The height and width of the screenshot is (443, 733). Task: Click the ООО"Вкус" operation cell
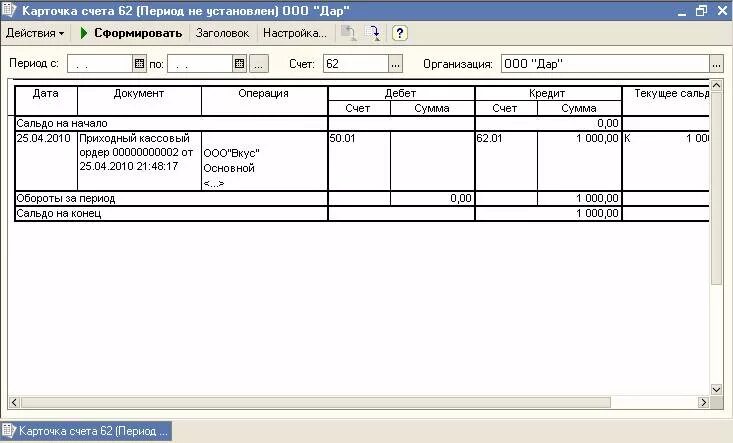tap(231, 153)
